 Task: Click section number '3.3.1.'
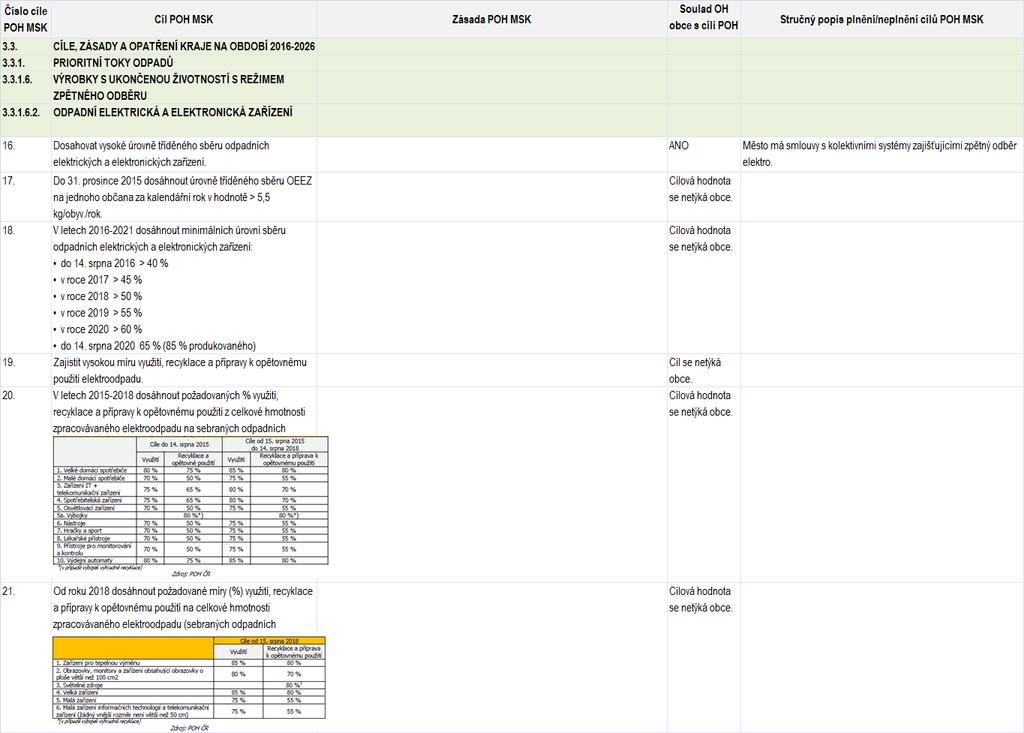(13, 63)
